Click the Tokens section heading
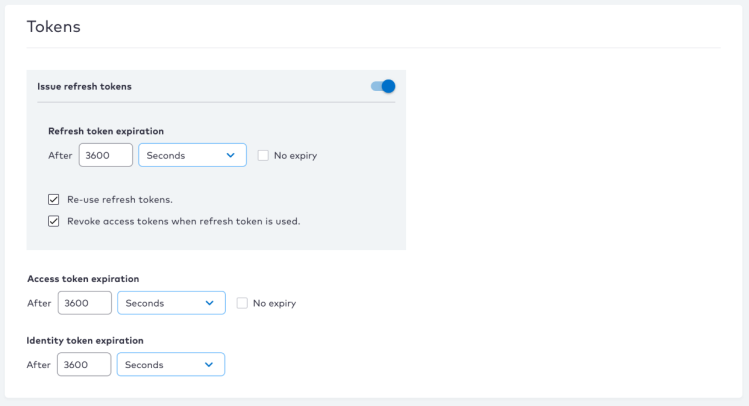 (x=54, y=27)
